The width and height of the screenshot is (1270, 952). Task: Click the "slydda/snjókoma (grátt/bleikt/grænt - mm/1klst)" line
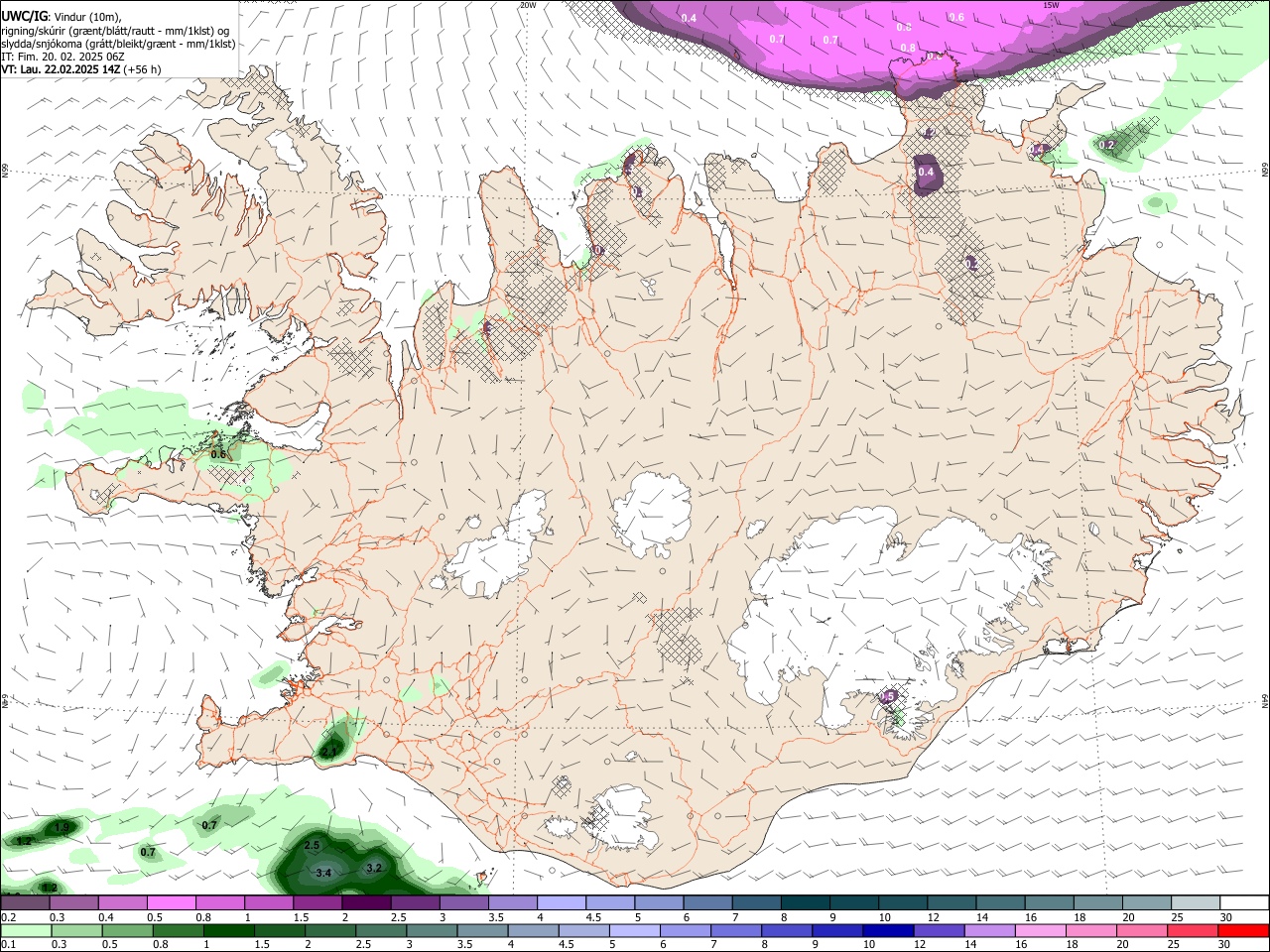pyautogui.click(x=119, y=44)
